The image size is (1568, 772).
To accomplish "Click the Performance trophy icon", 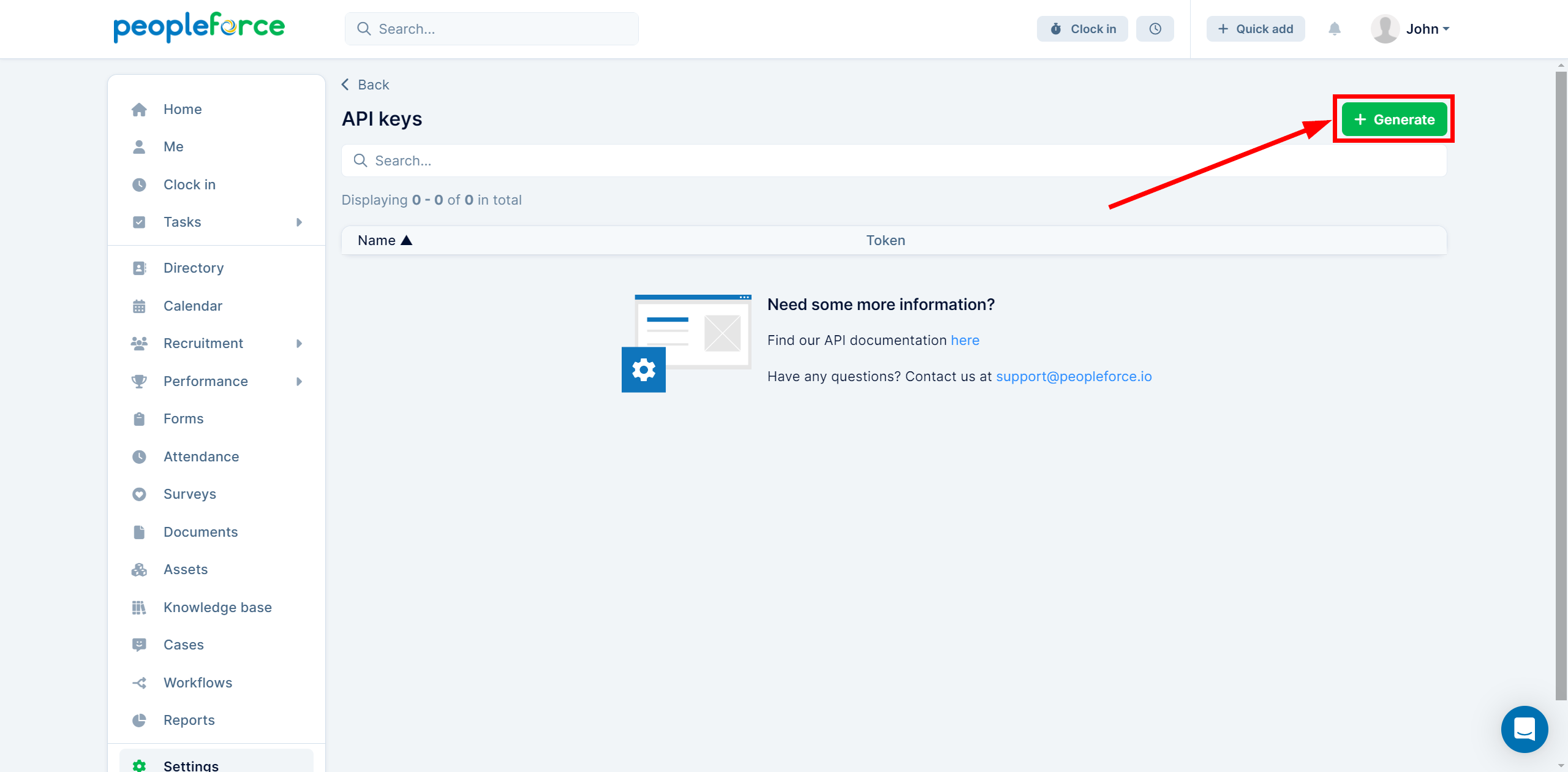I will (x=139, y=382).
